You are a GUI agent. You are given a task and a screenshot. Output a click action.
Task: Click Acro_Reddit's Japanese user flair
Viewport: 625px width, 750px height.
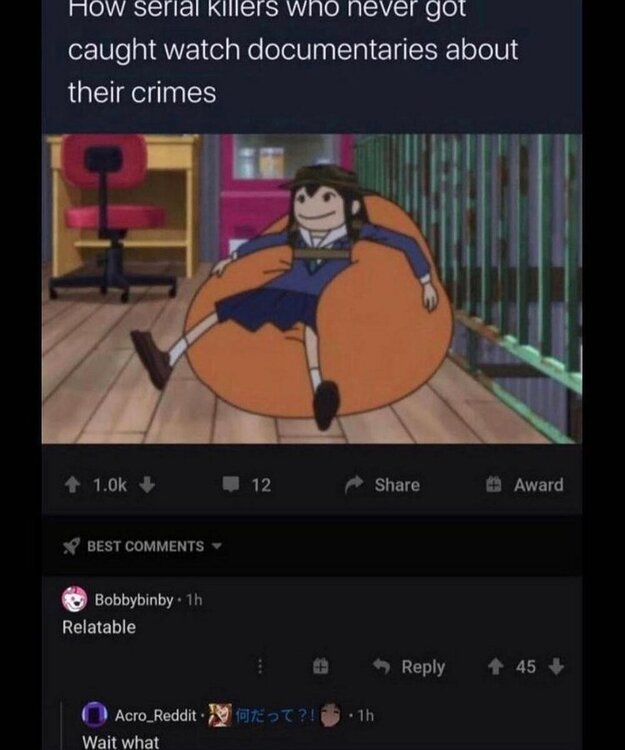pyautogui.click(x=275, y=716)
